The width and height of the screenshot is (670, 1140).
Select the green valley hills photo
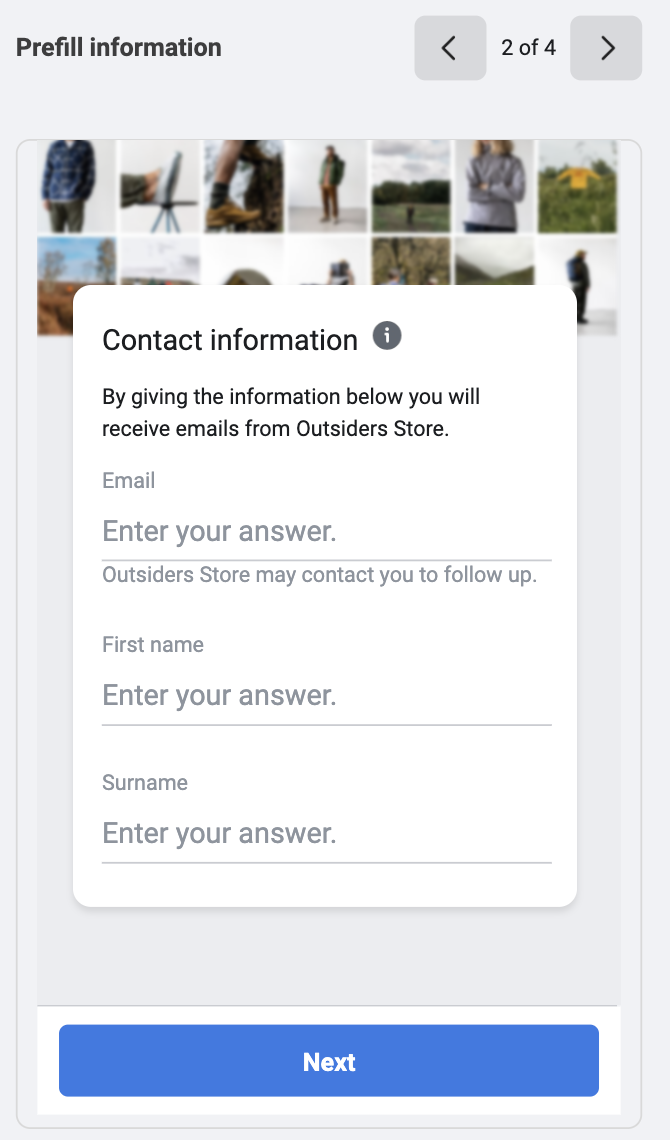494,262
